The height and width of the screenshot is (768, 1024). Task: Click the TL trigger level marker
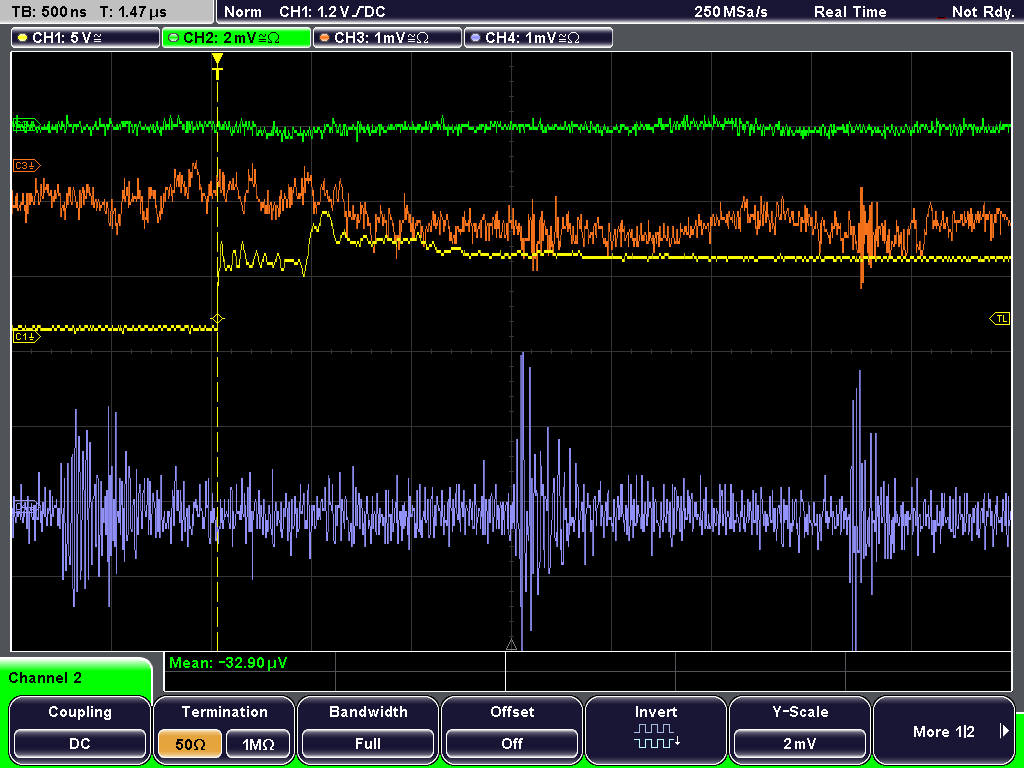(1000, 319)
